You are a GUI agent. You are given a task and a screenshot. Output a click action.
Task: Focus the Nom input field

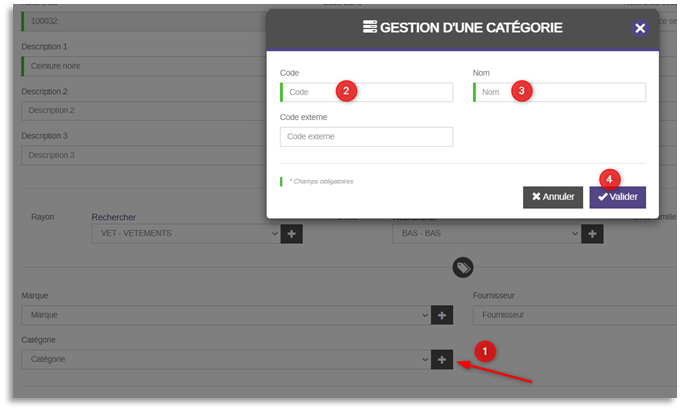click(x=560, y=92)
